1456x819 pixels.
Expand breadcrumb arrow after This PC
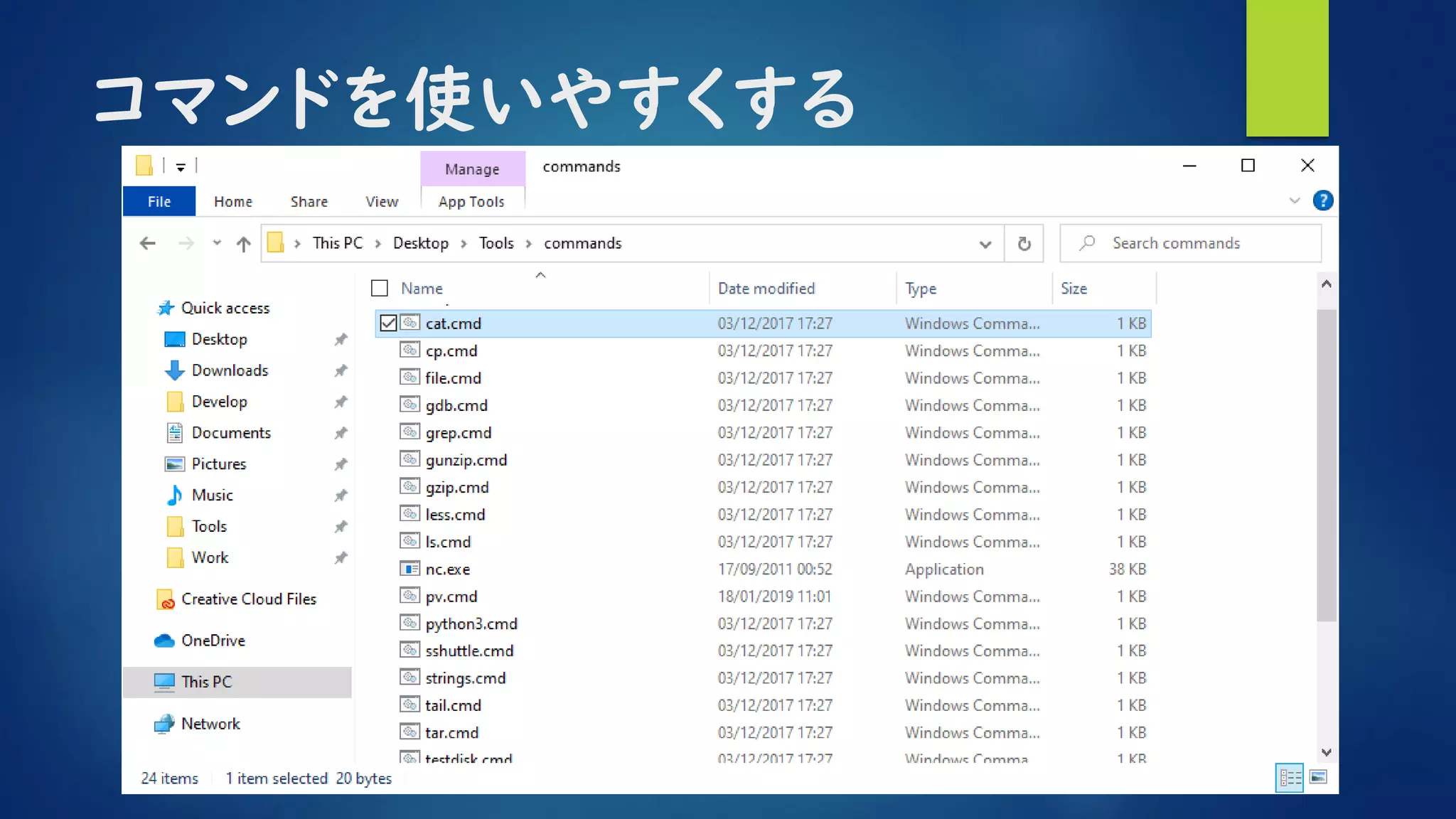pyautogui.click(x=378, y=244)
